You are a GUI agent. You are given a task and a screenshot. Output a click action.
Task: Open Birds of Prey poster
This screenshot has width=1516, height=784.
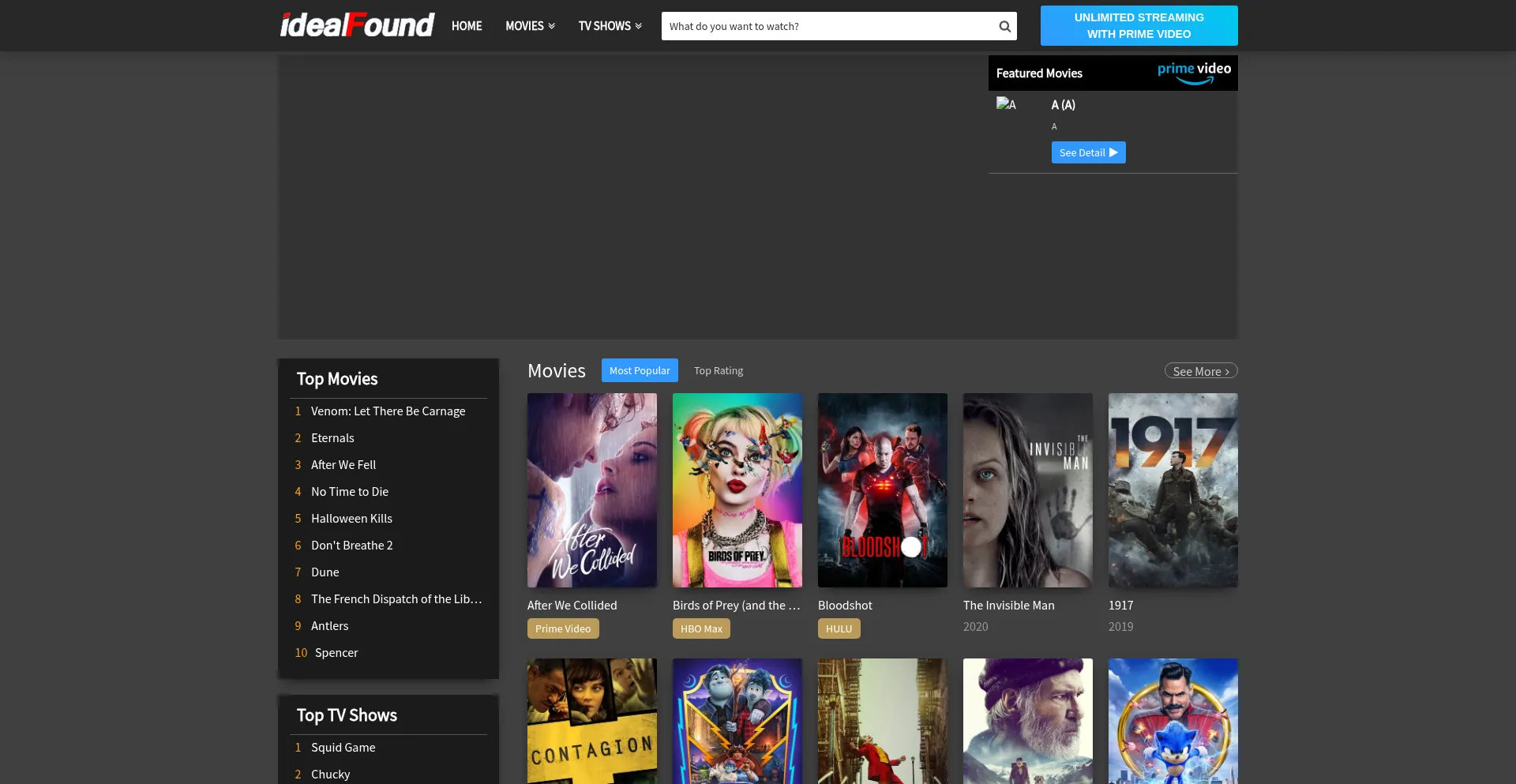737,490
